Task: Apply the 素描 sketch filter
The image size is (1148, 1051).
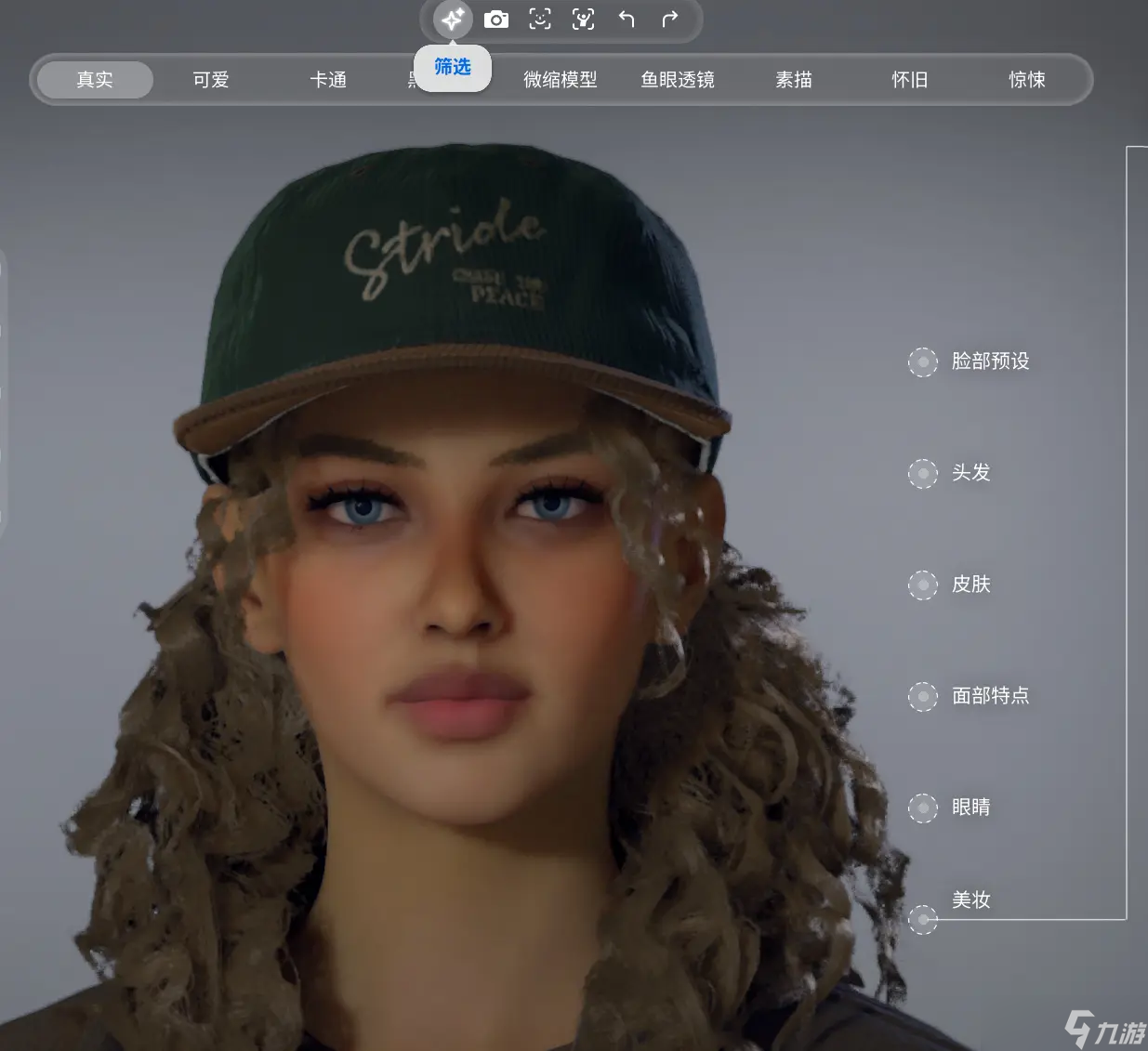Action: coord(794,80)
